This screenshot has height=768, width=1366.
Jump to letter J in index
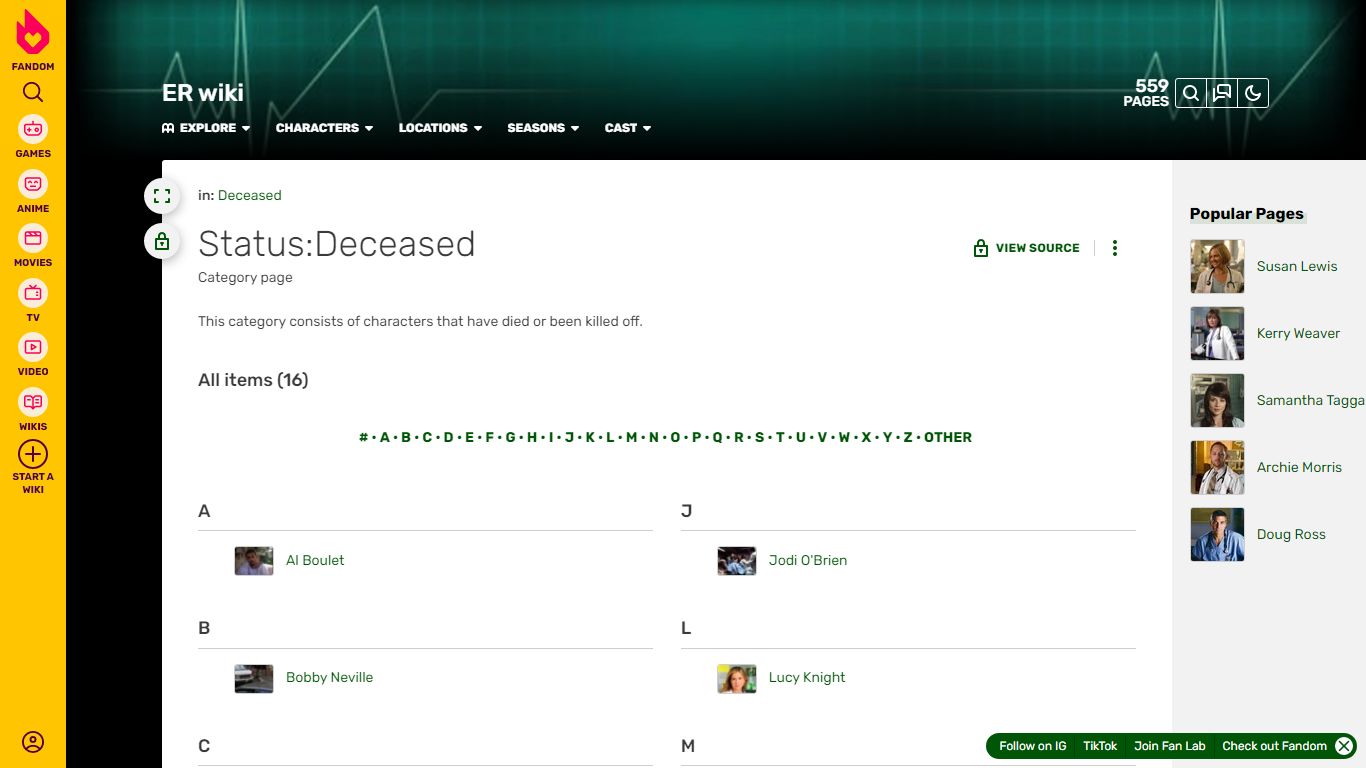tap(569, 437)
